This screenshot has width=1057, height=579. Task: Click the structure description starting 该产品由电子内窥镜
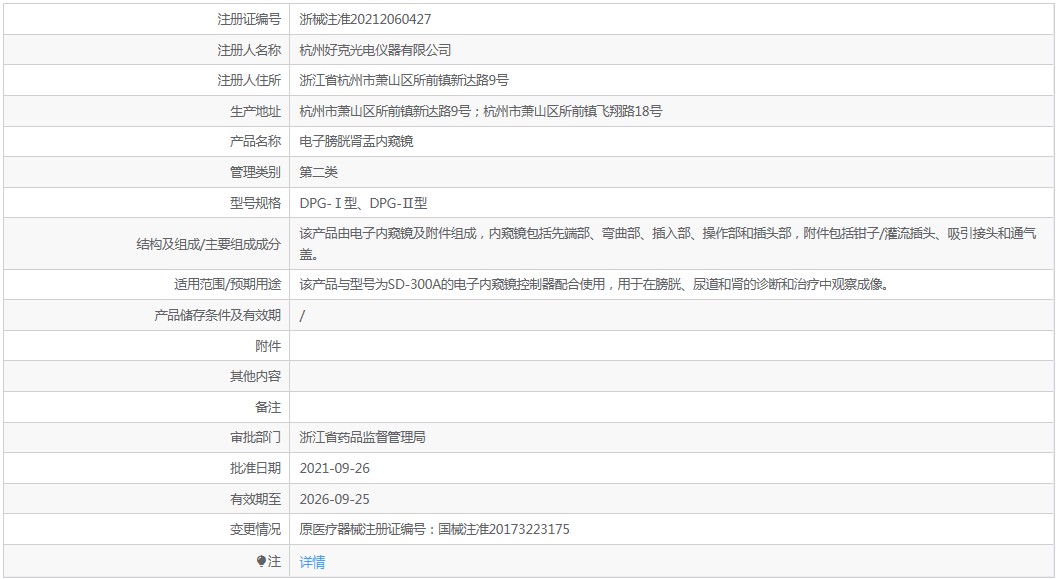click(668, 243)
